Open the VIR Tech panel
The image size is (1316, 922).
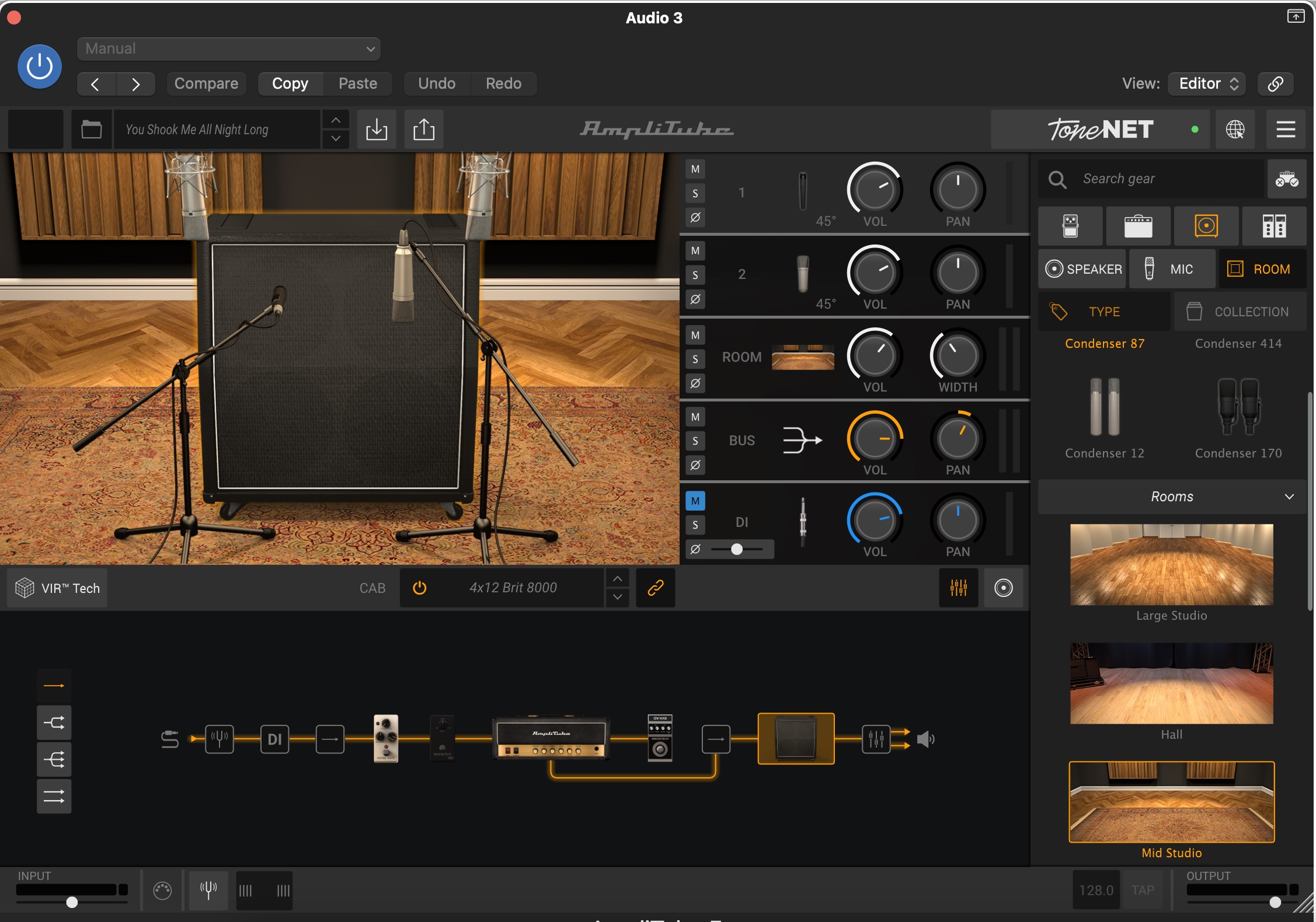tap(58, 588)
